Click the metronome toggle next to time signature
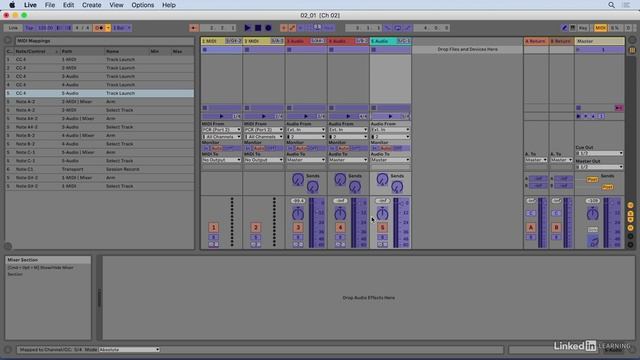Viewport: 640px width, 360px height. [99, 28]
